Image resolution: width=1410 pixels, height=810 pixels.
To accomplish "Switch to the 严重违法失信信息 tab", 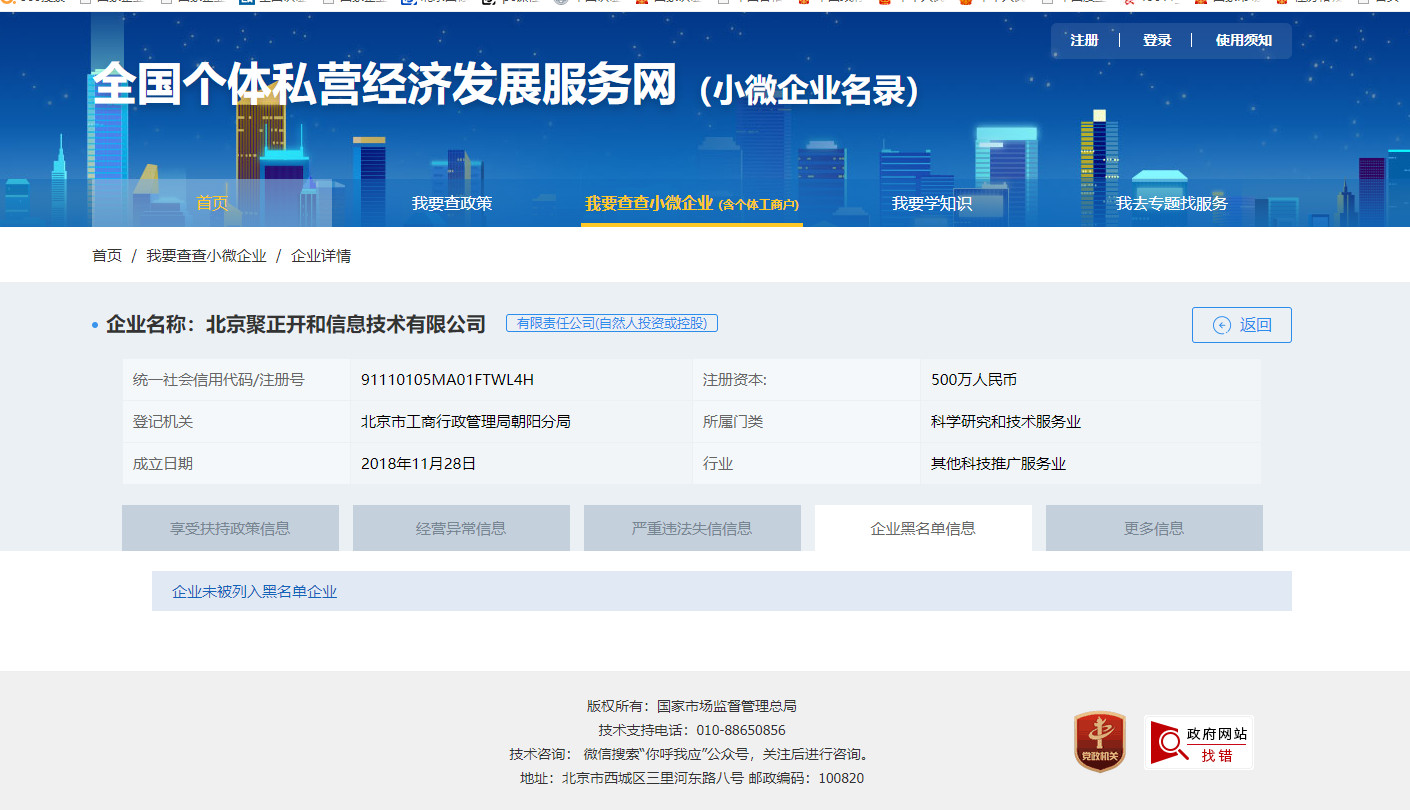I will click(x=692, y=528).
